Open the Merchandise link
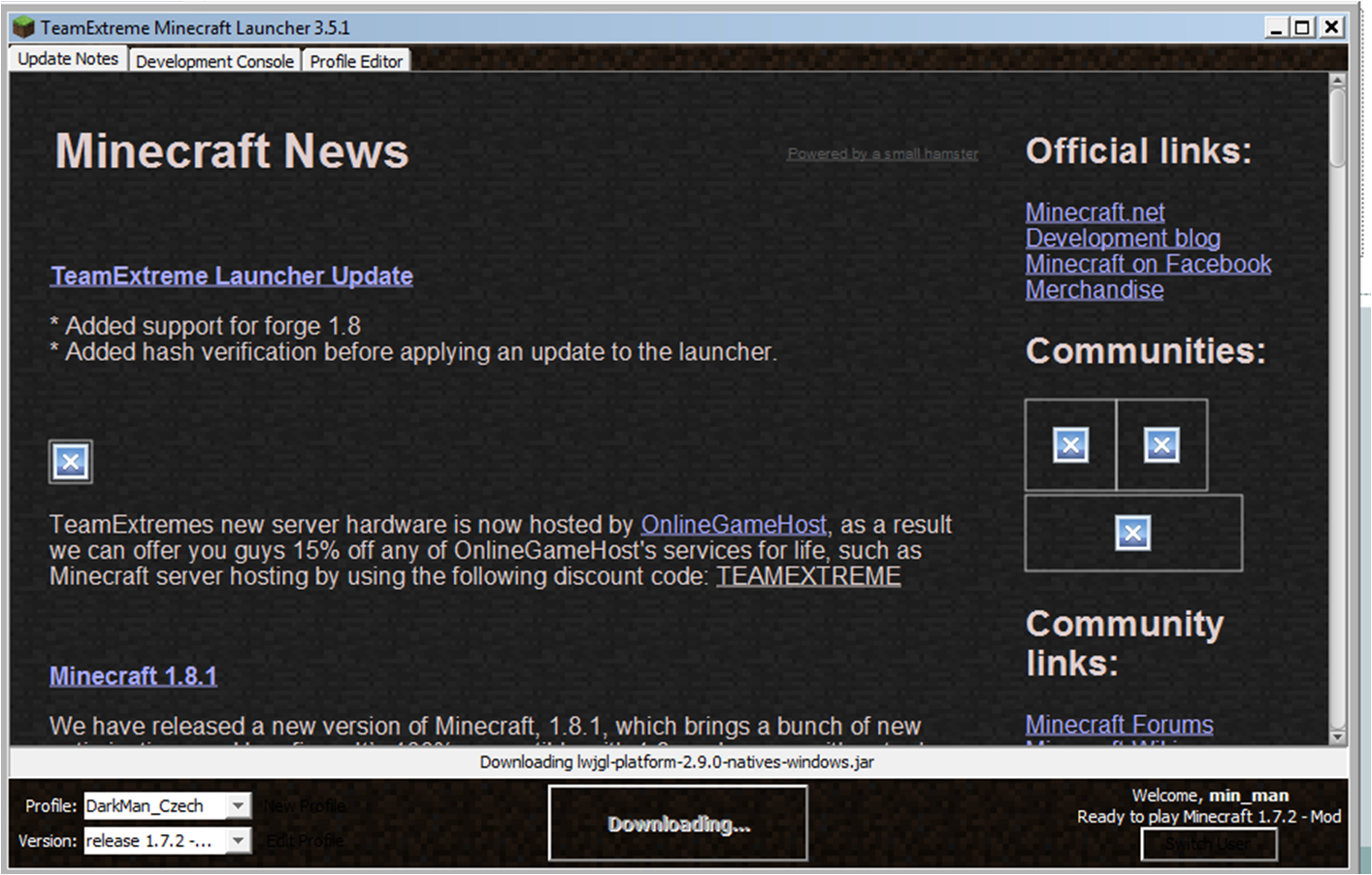The width and height of the screenshot is (1372, 875). 1094,290
